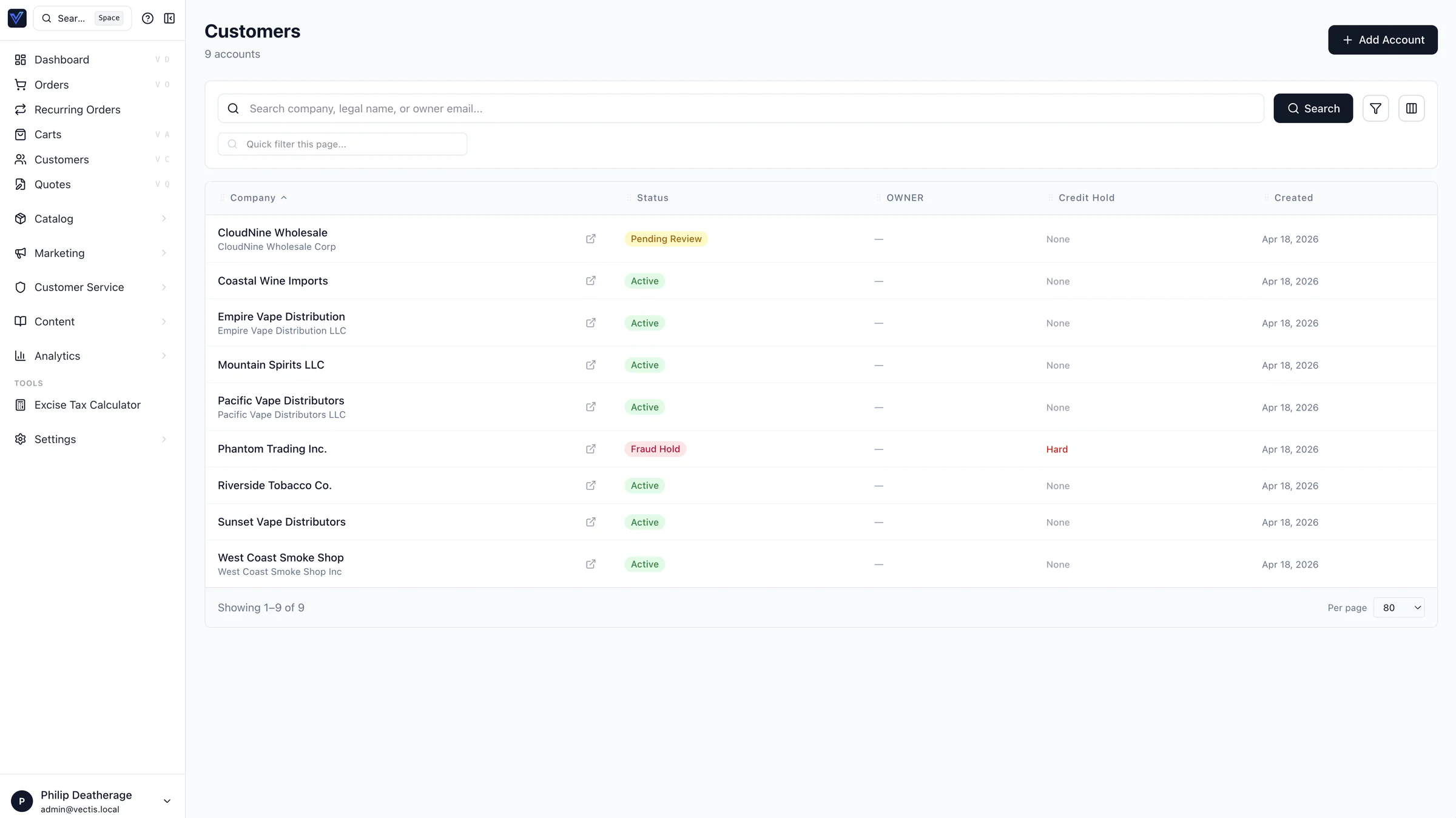
Task: Open Phantom Trading Inc. external link icon
Action: [x=590, y=449]
